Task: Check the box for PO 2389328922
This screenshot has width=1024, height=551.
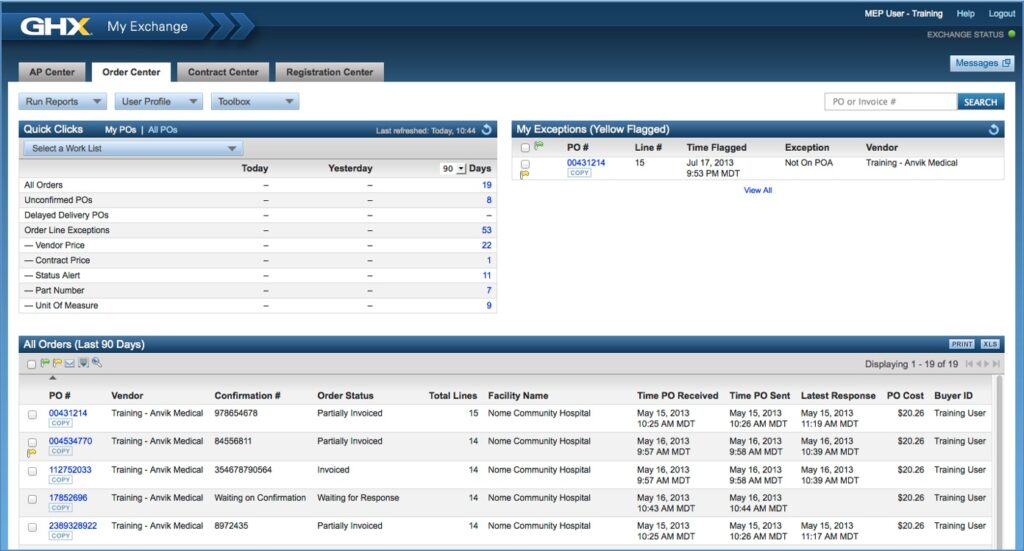Action: pyautogui.click(x=32, y=527)
